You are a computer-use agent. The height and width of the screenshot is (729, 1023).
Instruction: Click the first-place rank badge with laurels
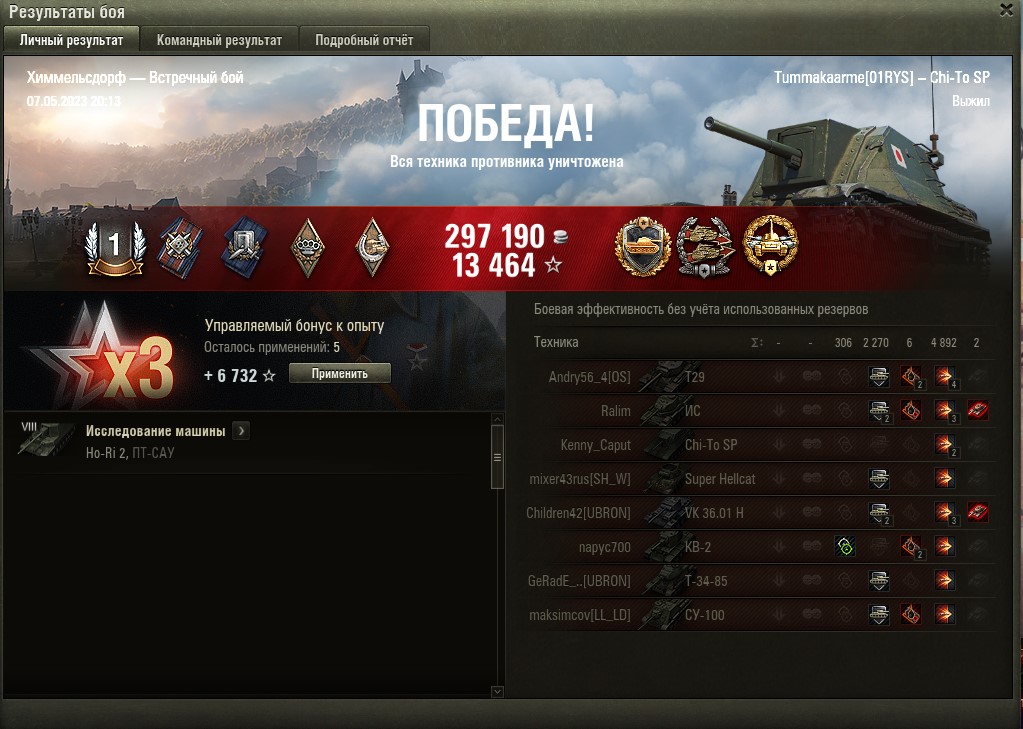click(x=115, y=247)
